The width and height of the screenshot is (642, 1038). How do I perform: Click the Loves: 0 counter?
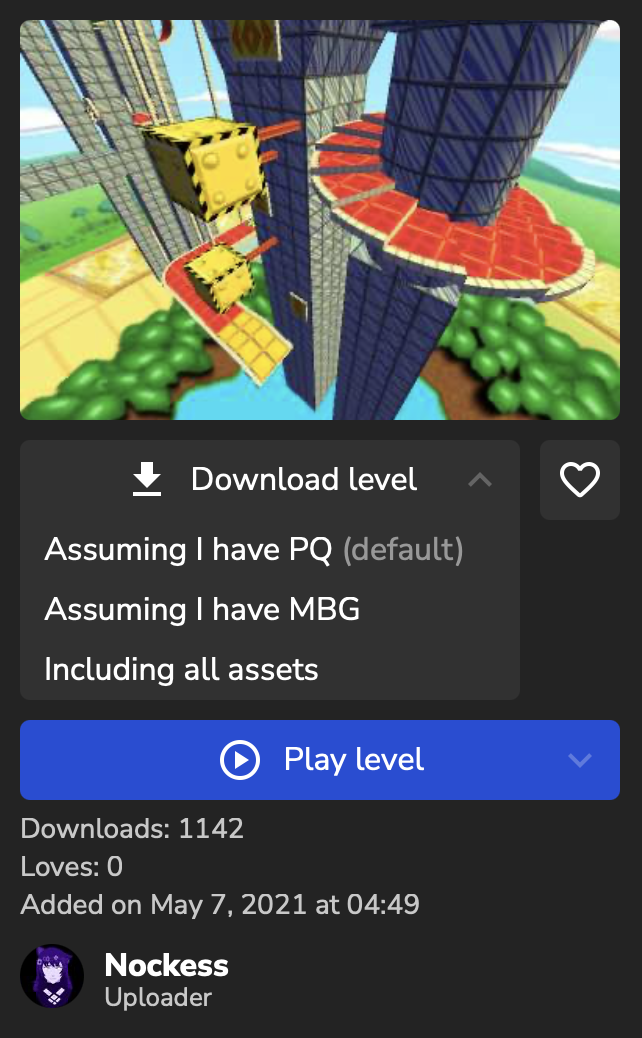pyautogui.click(x=71, y=867)
